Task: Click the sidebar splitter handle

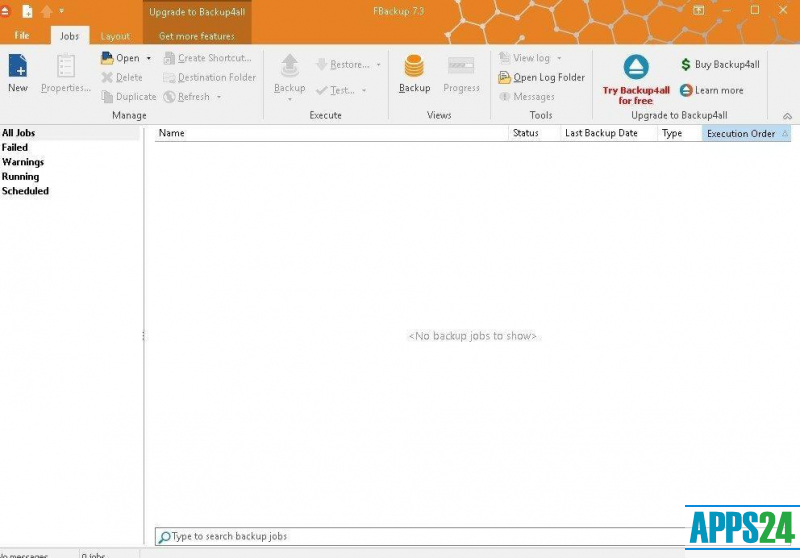Action: [x=143, y=336]
